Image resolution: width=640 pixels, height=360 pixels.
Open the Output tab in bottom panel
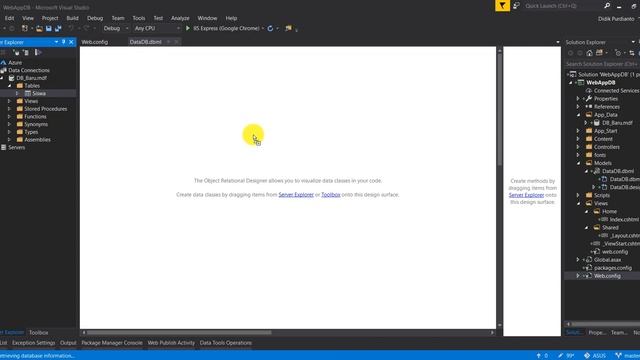(68, 343)
